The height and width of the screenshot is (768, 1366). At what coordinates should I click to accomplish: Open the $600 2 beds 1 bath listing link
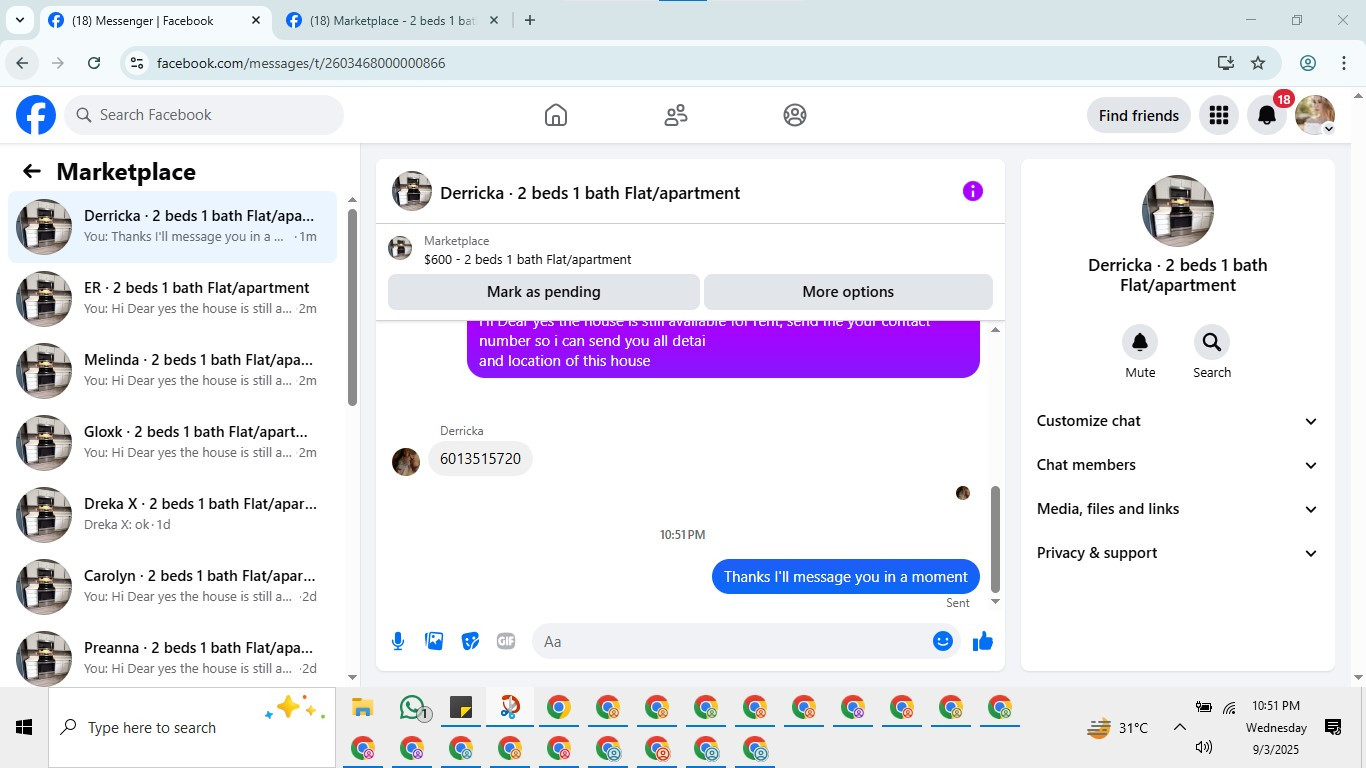[527, 259]
